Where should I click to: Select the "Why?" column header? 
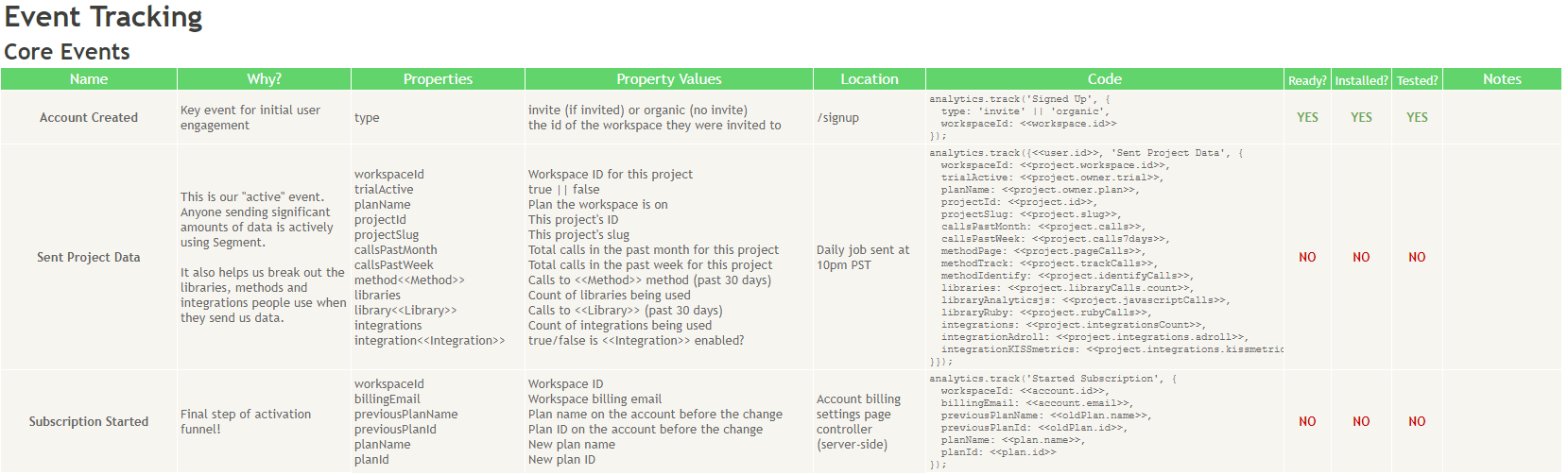coord(264,79)
